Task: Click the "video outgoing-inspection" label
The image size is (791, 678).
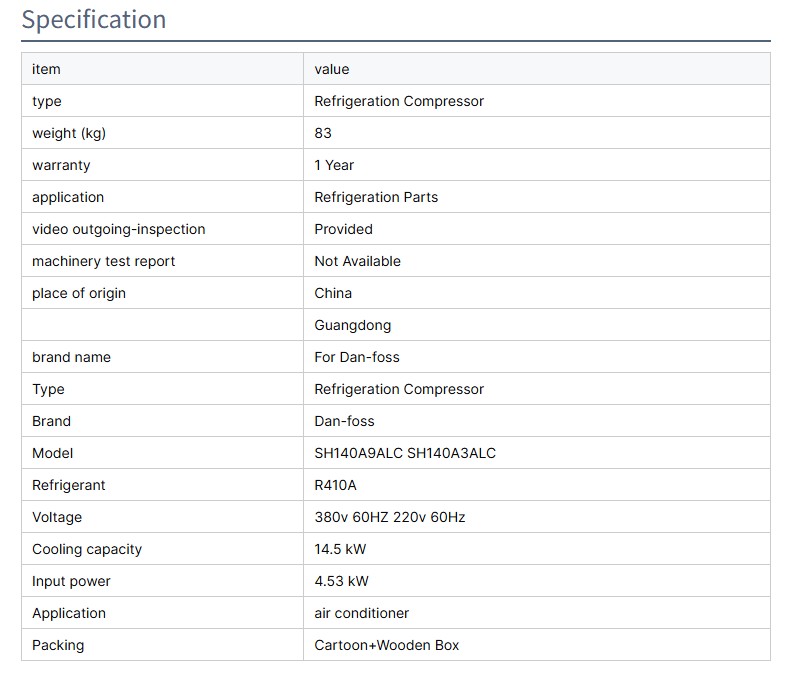Action: point(118,229)
